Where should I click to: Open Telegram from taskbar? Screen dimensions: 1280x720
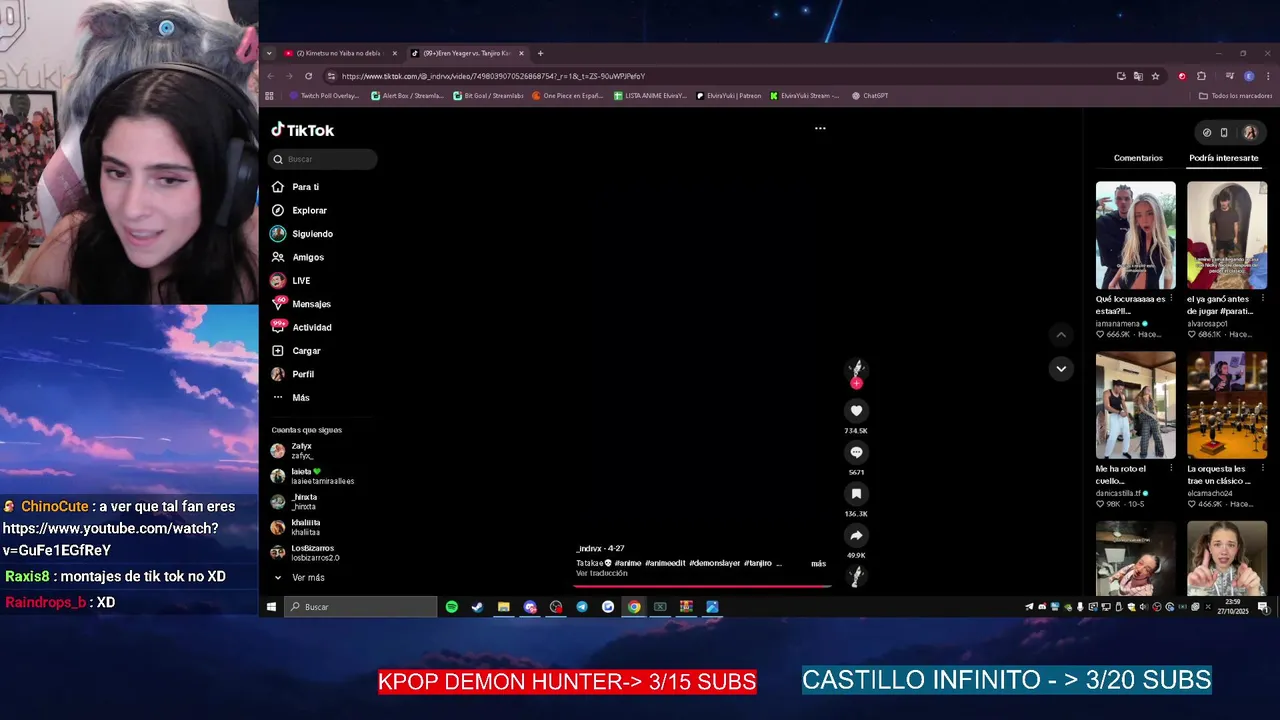click(x=582, y=607)
